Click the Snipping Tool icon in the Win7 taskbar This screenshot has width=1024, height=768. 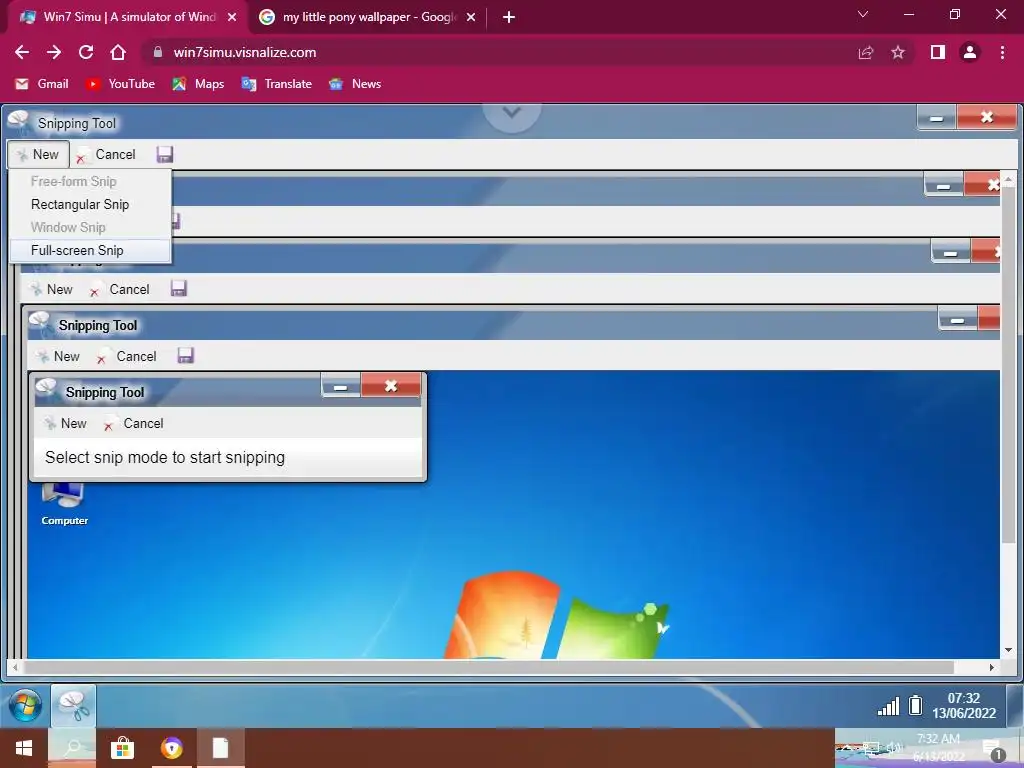pos(74,706)
